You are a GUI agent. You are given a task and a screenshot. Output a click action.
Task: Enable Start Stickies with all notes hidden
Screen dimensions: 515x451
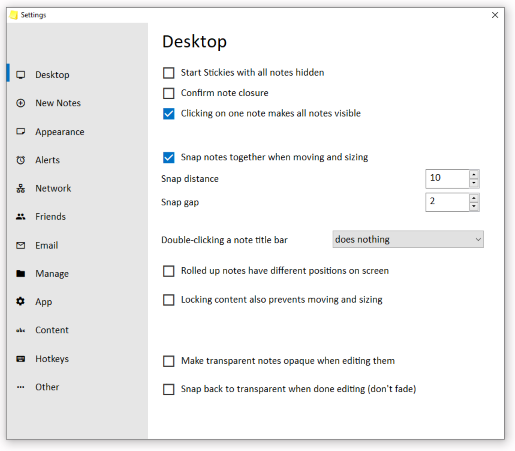(x=169, y=73)
